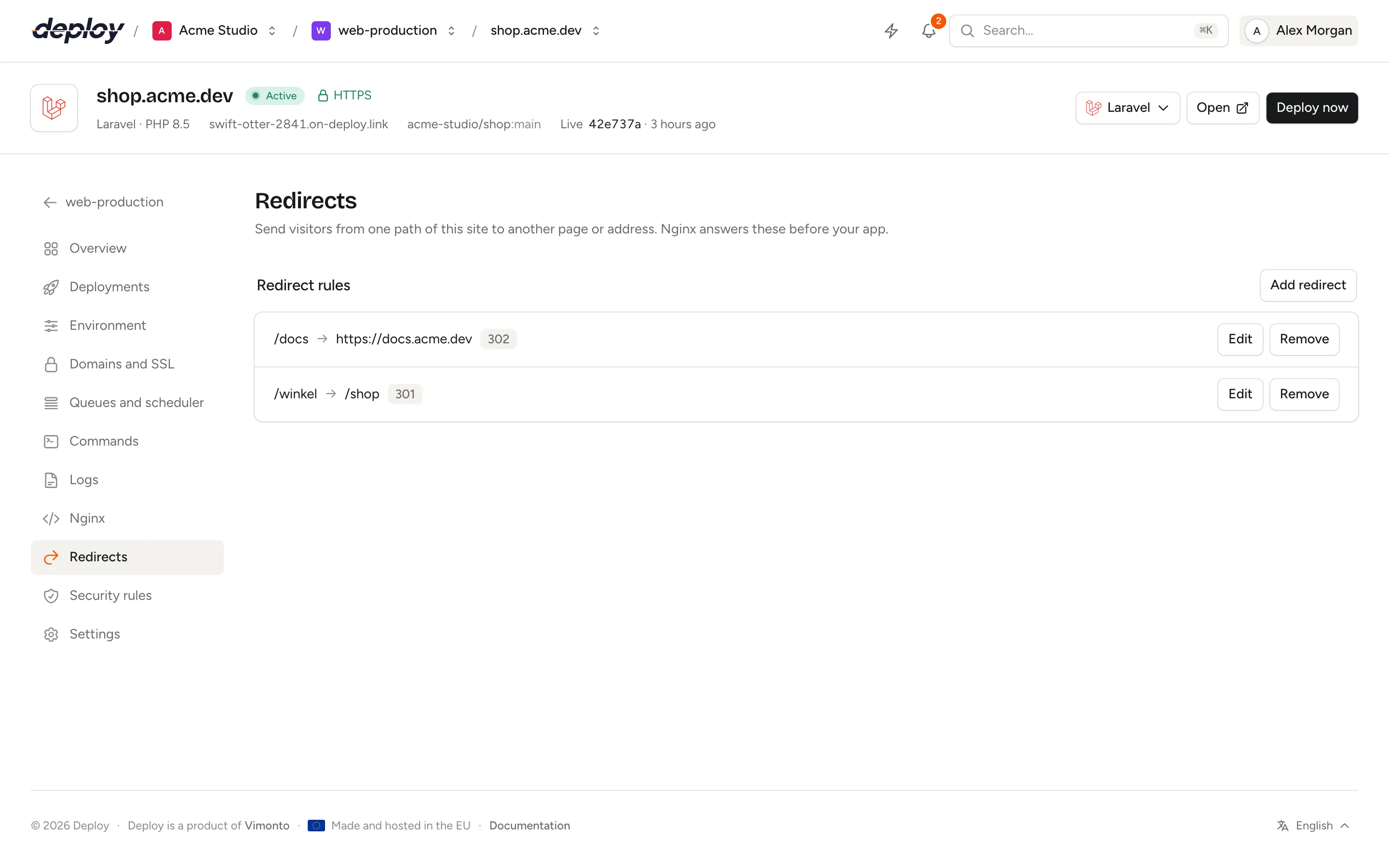Click the EU flag icon in footer
This screenshot has width=1389, height=868.
coord(316,826)
